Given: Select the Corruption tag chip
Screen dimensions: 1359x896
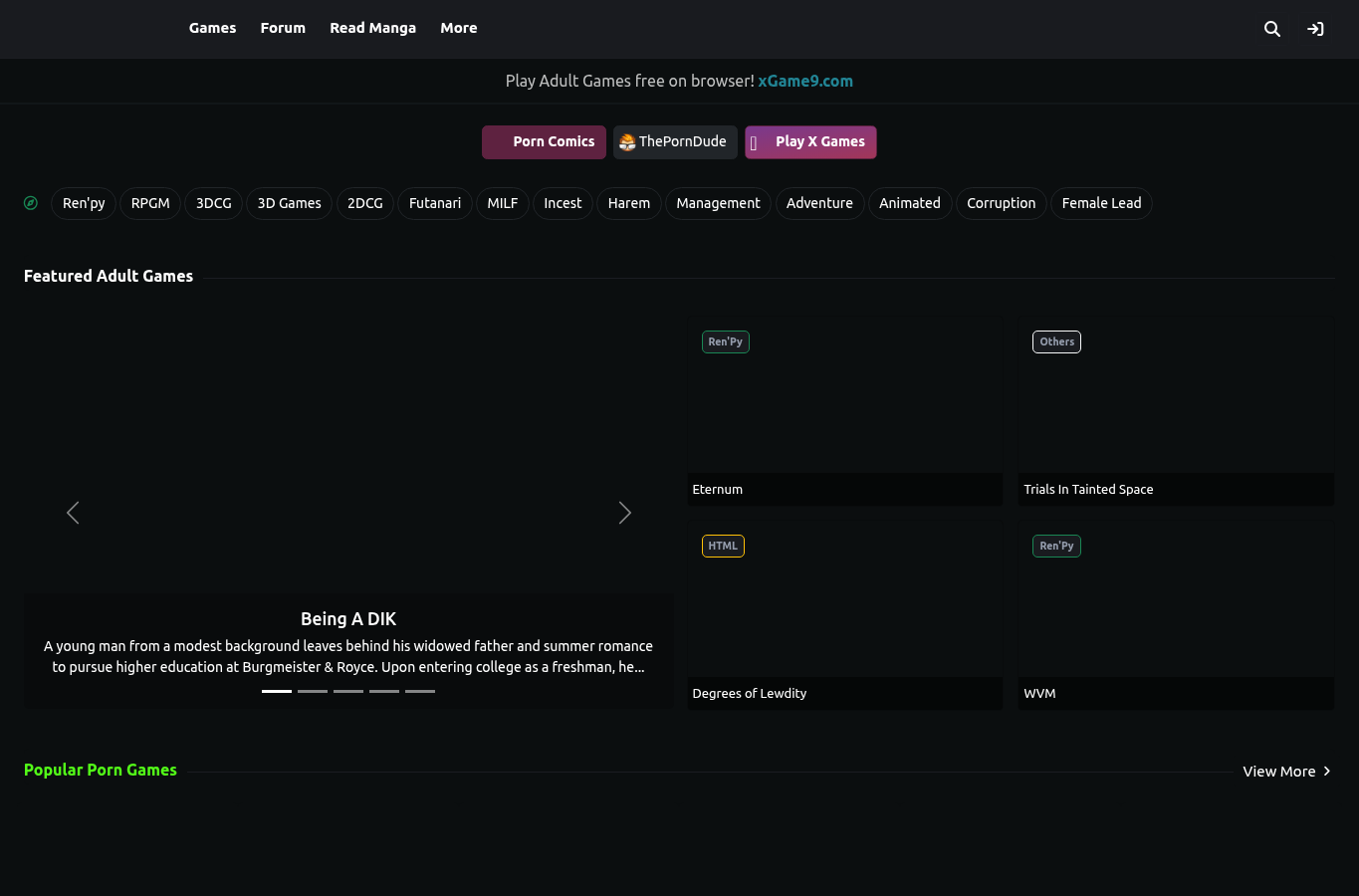Looking at the screenshot, I should click(1002, 203).
